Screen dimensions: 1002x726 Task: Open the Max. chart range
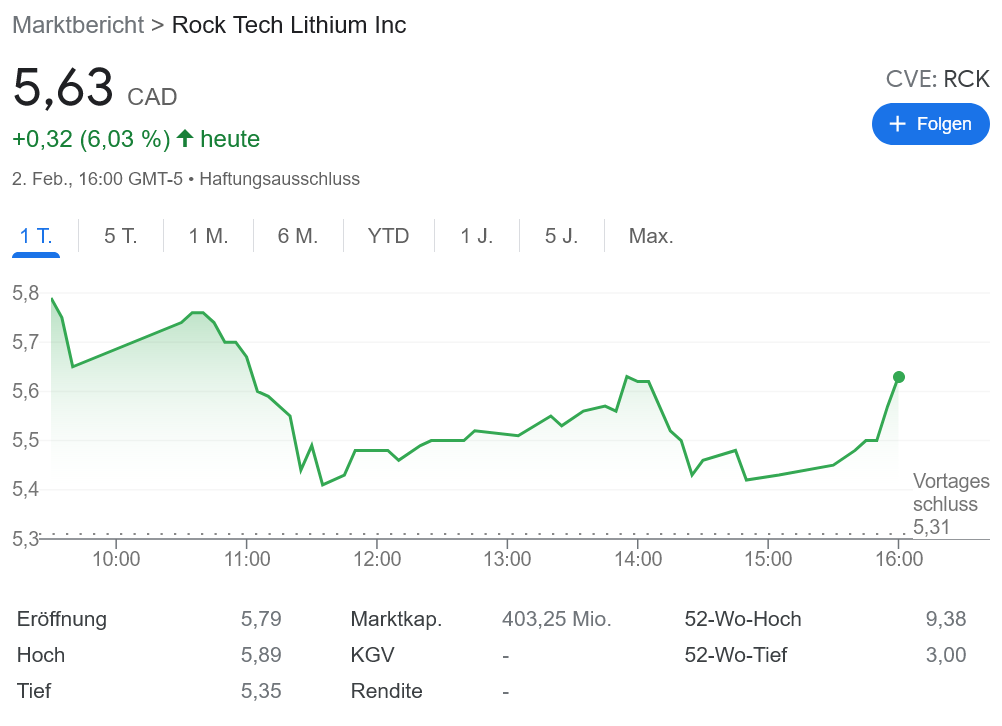(650, 236)
